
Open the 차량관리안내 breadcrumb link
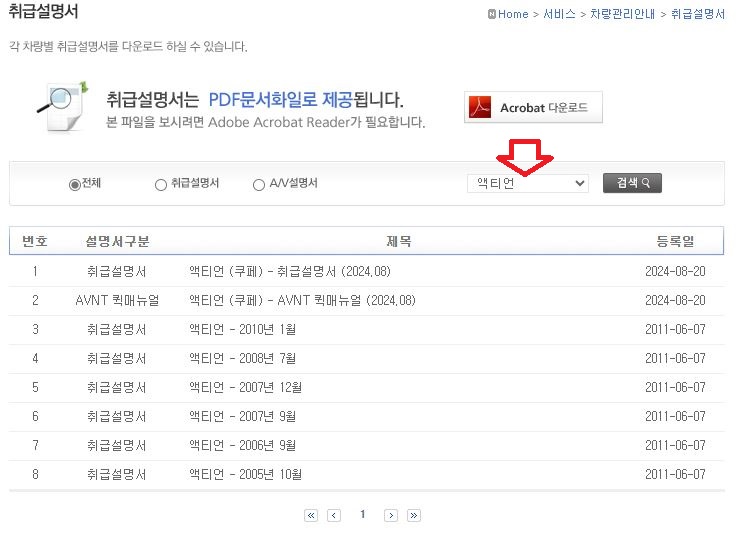[622, 14]
